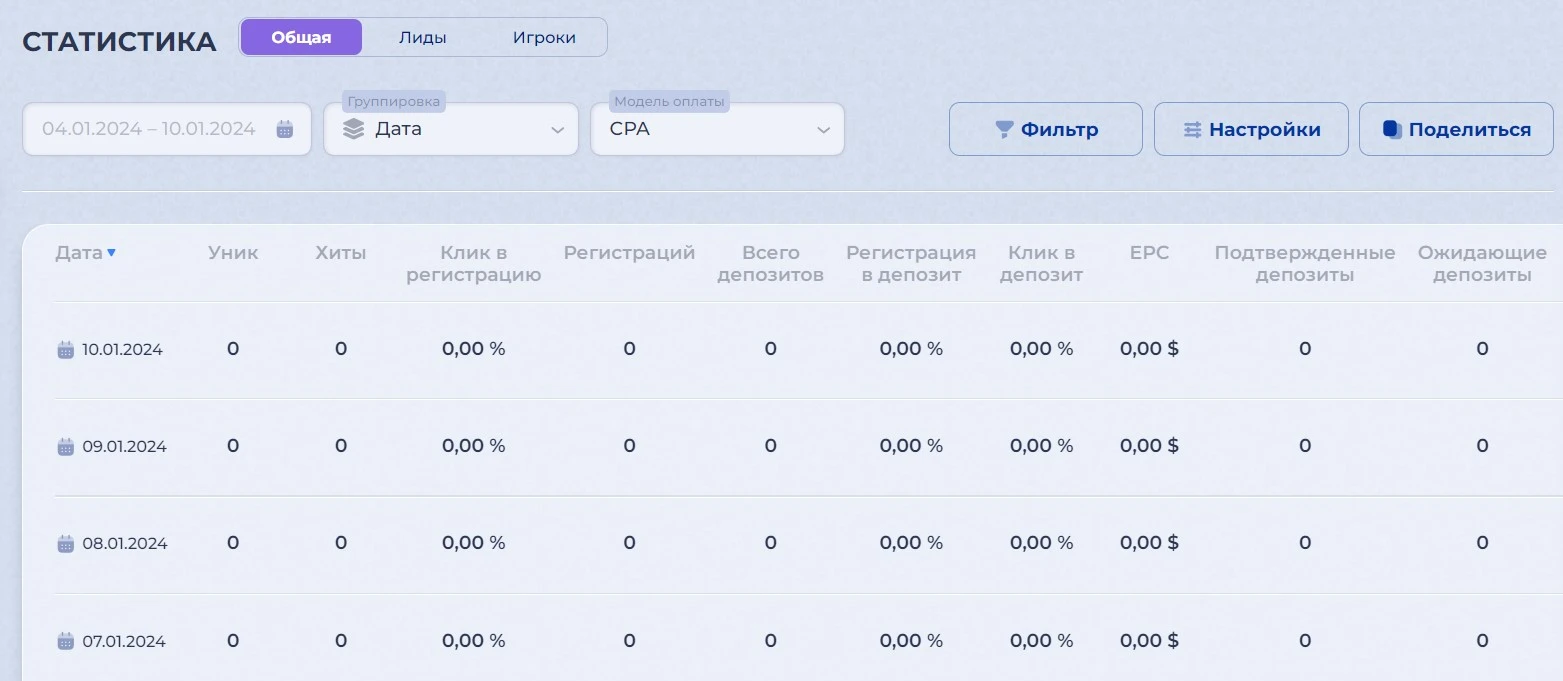This screenshot has width=1563, height=681.
Task: Click the Уник column header
Action: [233, 253]
